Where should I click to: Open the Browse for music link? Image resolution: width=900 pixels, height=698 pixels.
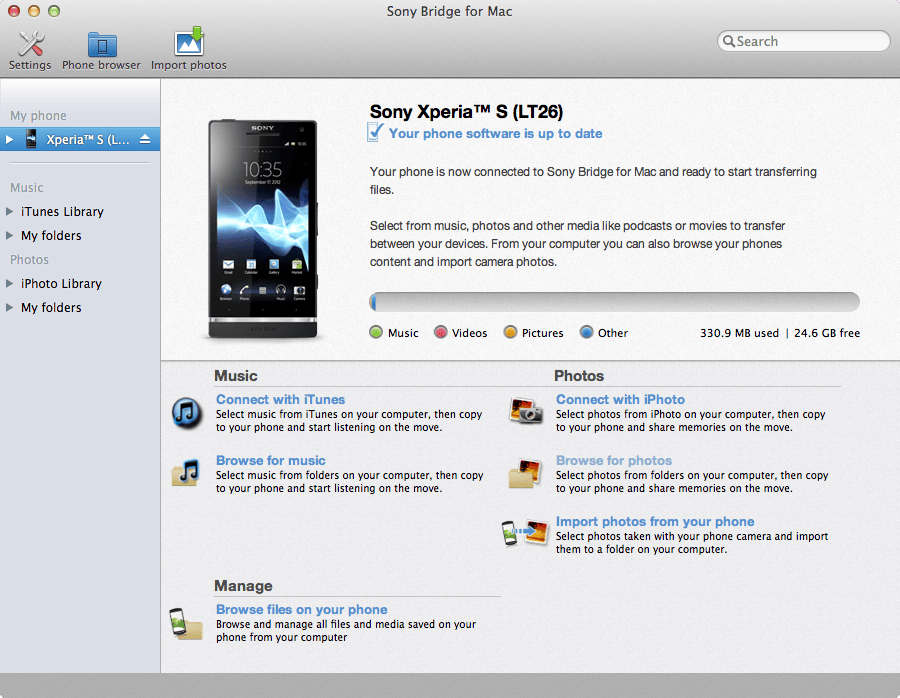[270, 460]
